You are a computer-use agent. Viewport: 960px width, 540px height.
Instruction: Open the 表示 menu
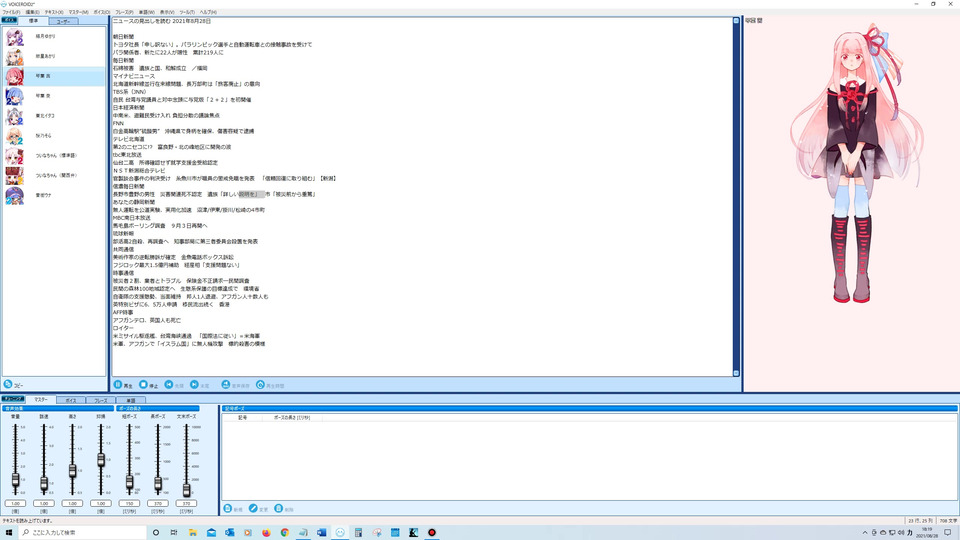167,12
